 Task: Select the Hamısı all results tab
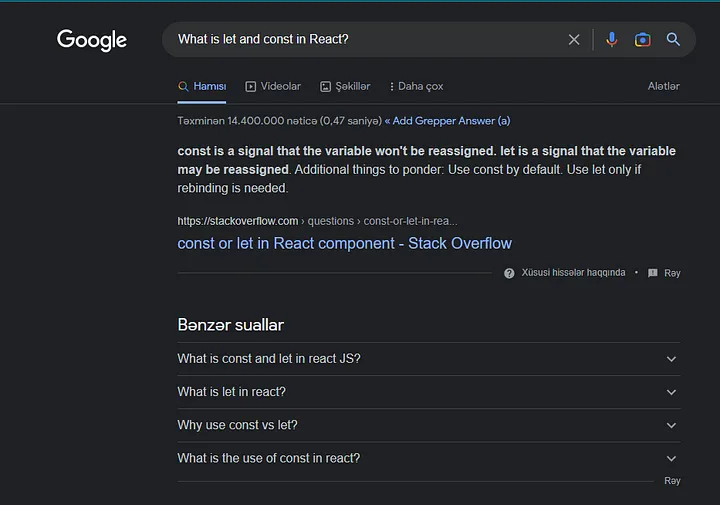pyautogui.click(x=202, y=86)
